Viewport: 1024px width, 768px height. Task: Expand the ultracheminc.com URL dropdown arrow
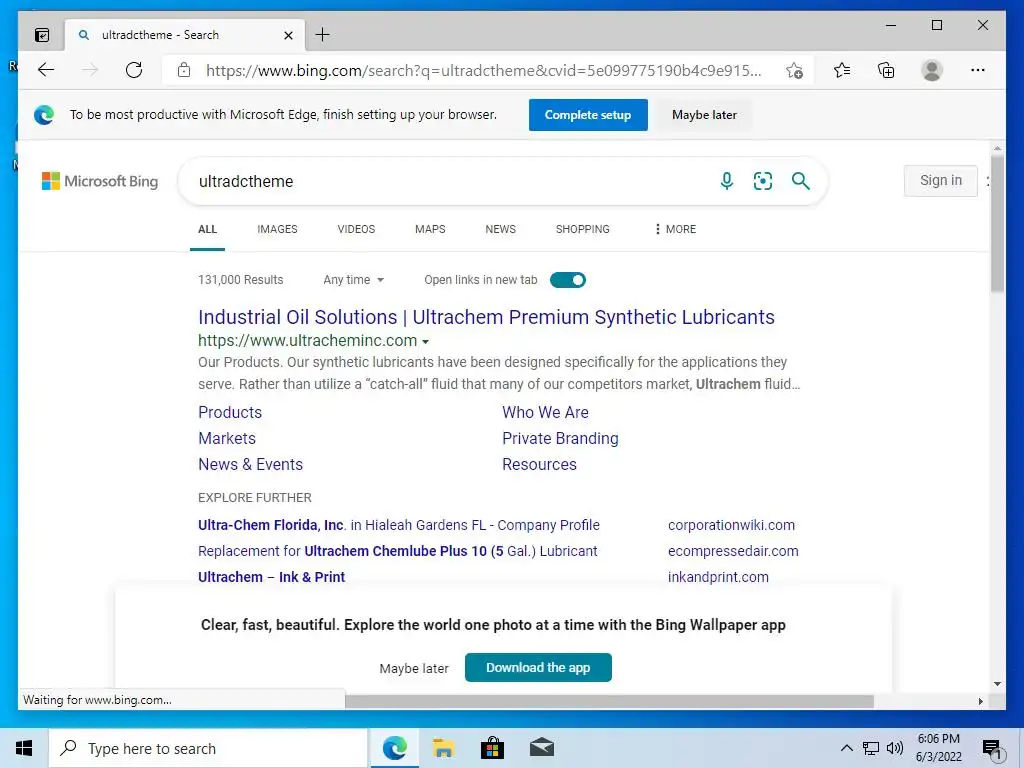[x=426, y=342]
